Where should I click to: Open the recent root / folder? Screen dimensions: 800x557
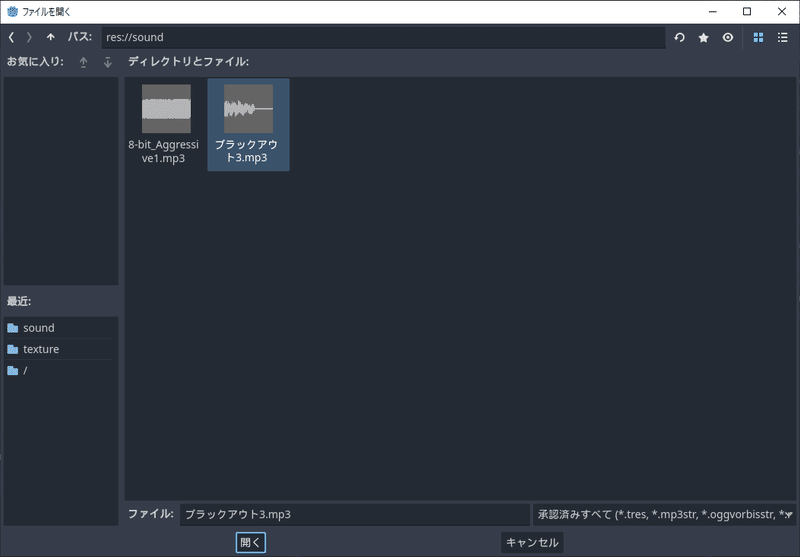(60, 371)
